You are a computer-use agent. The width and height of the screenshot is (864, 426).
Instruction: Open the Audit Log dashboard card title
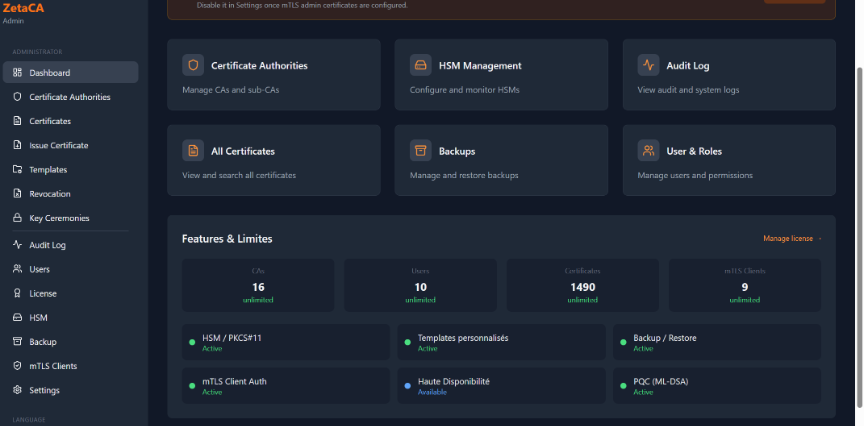point(688,66)
